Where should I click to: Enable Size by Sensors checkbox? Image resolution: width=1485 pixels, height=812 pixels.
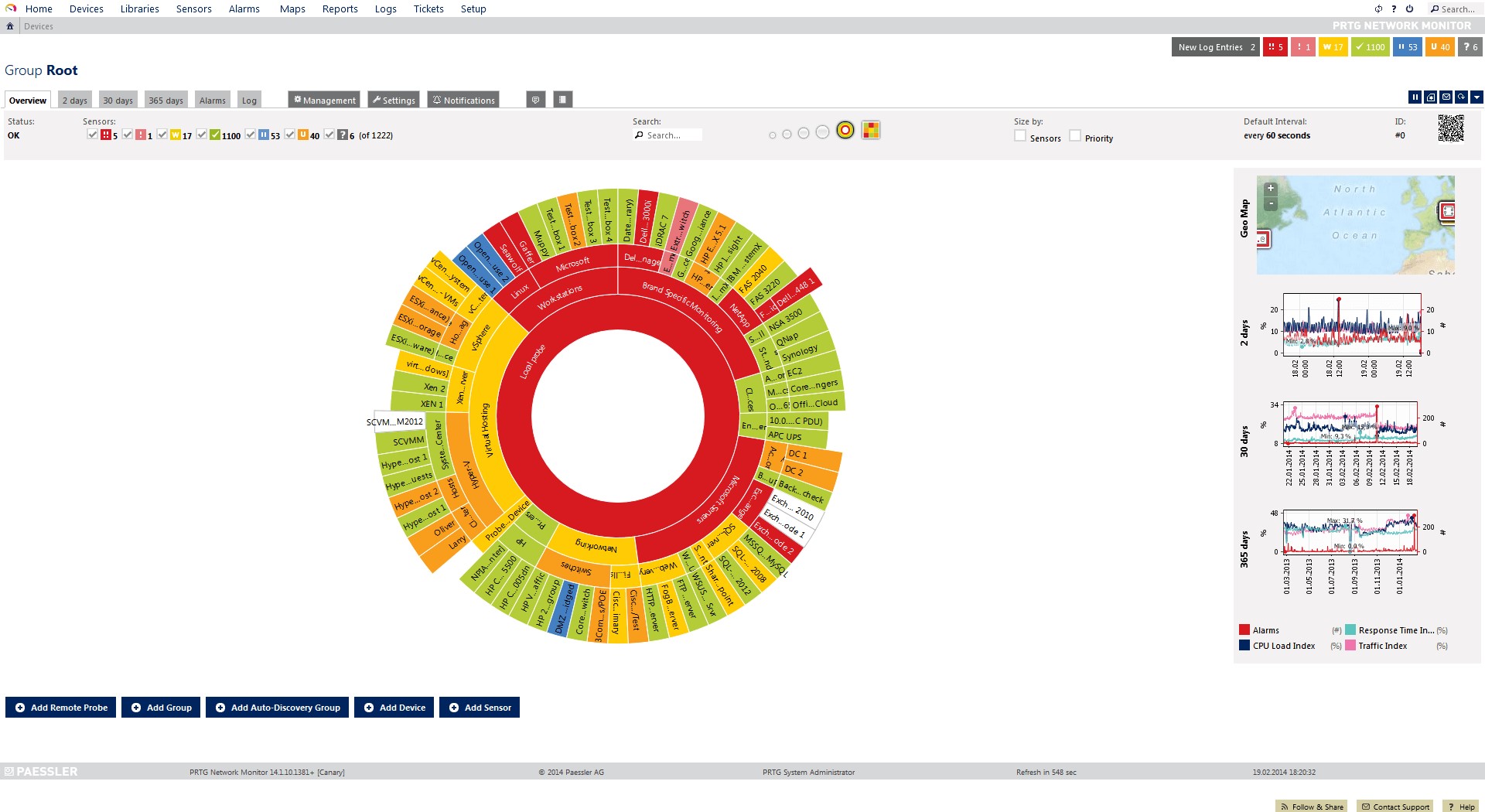click(1020, 135)
